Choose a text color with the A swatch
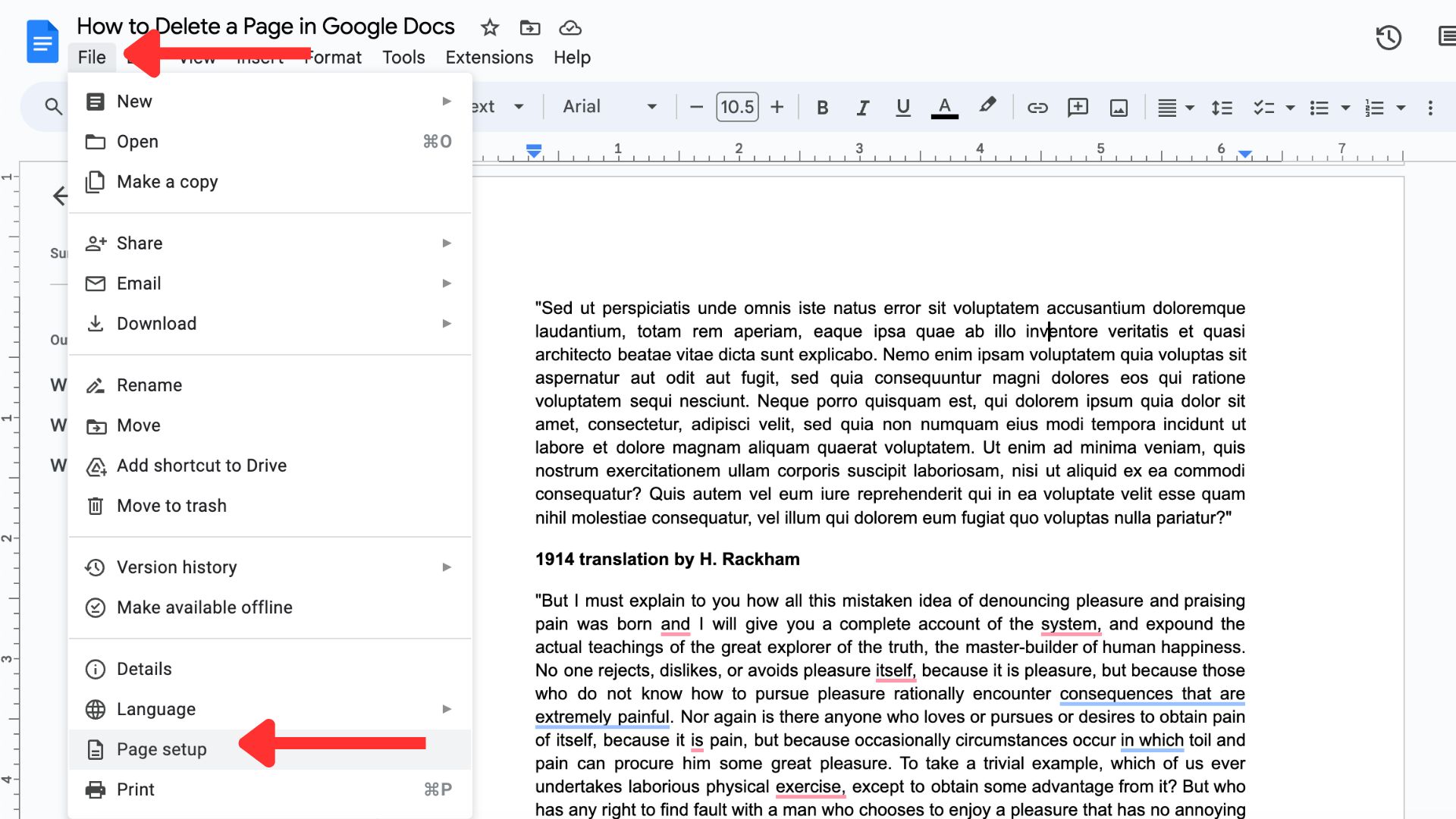Image resolution: width=1456 pixels, height=819 pixels. click(x=943, y=107)
